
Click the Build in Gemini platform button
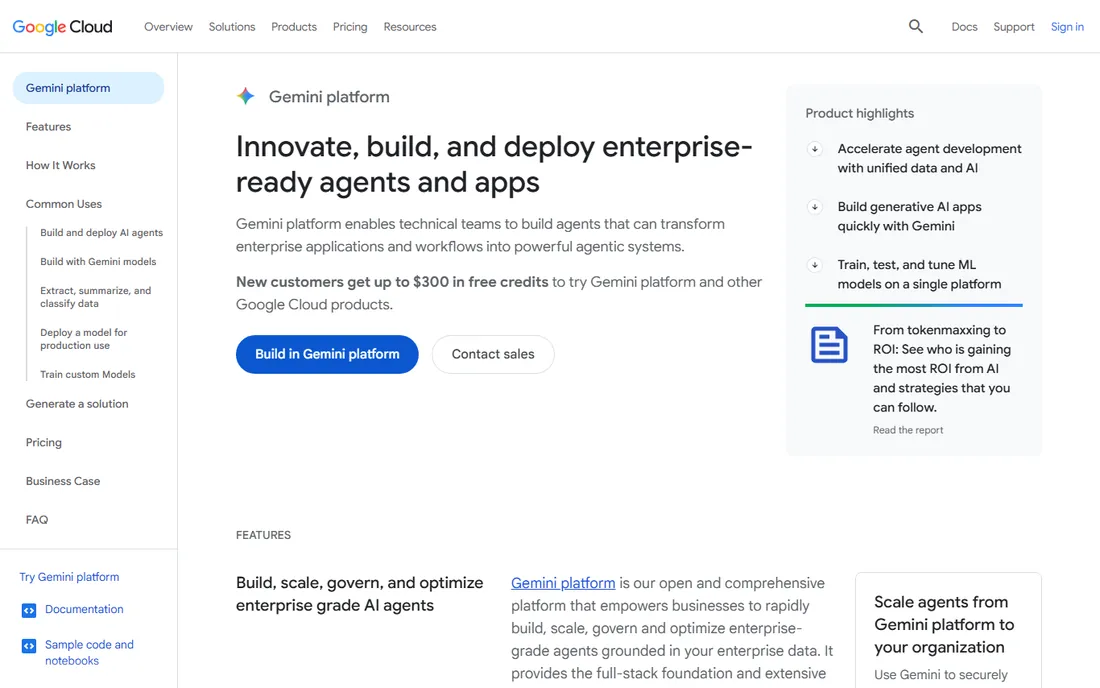(327, 354)
